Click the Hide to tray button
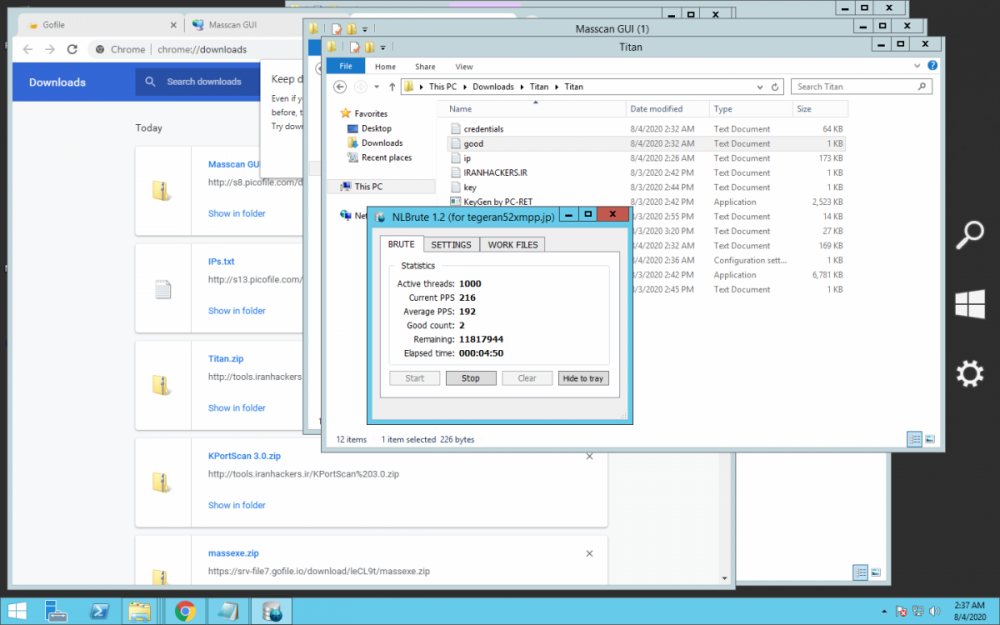Viewport: 1000px width, 625px height. click(x=583, y=378)
